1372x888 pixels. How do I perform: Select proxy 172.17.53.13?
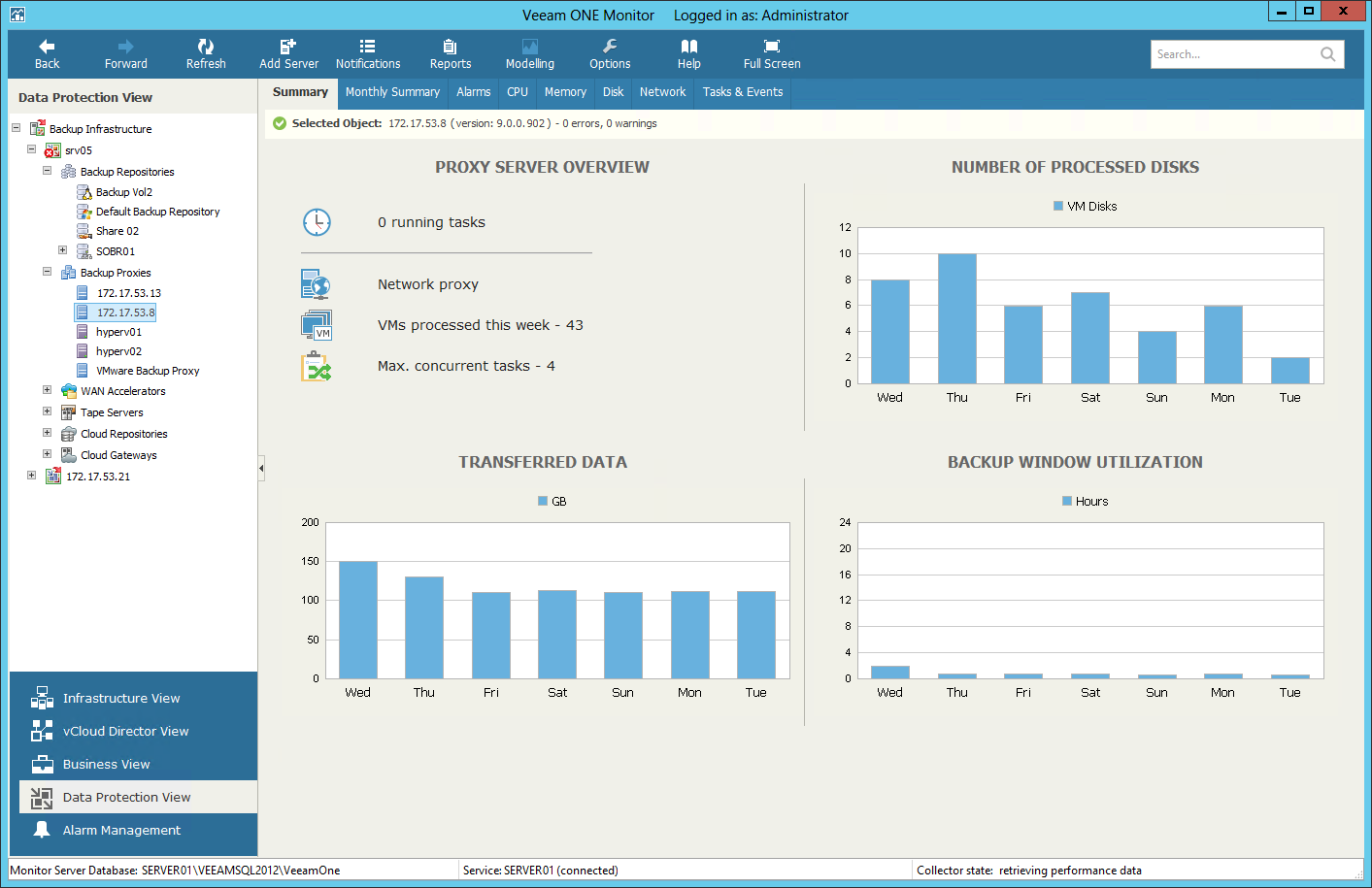129,293
